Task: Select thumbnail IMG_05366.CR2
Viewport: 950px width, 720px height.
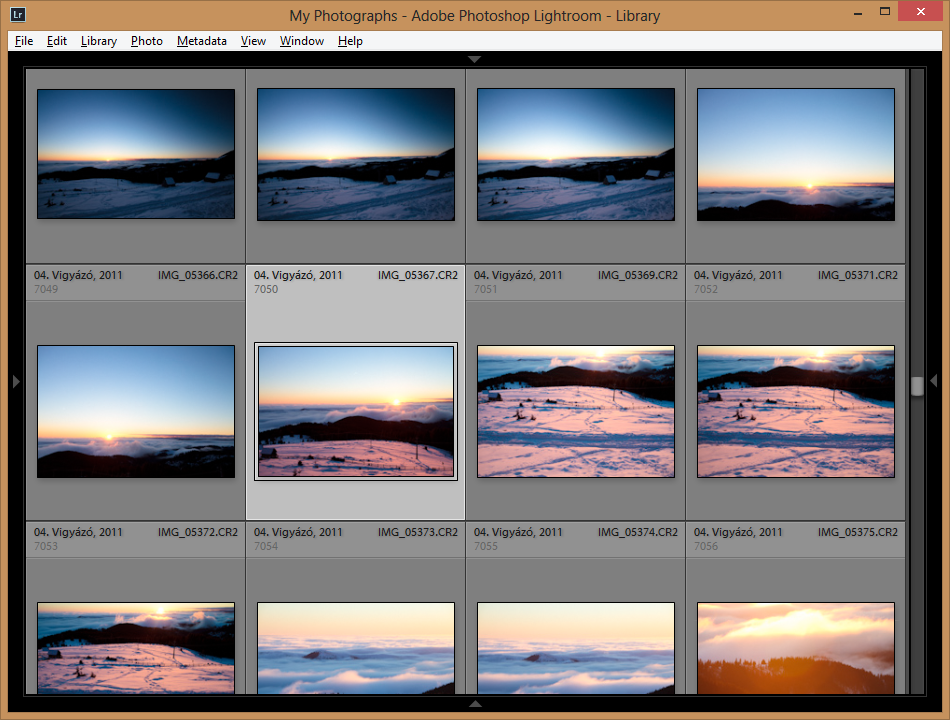Action: pyautogui.click(x=136, y=154)
